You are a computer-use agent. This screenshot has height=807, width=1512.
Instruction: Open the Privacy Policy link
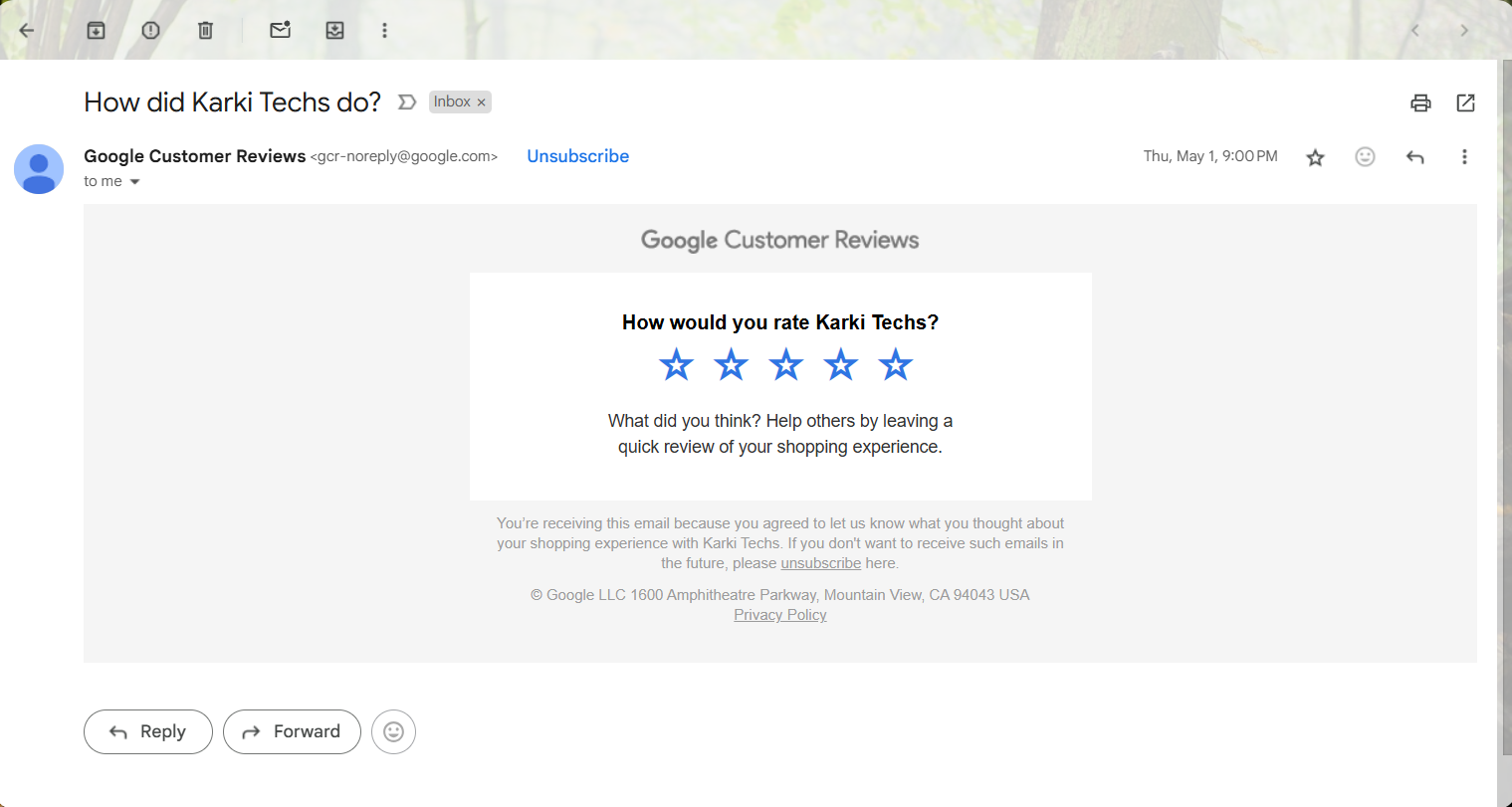coord(780,615)
